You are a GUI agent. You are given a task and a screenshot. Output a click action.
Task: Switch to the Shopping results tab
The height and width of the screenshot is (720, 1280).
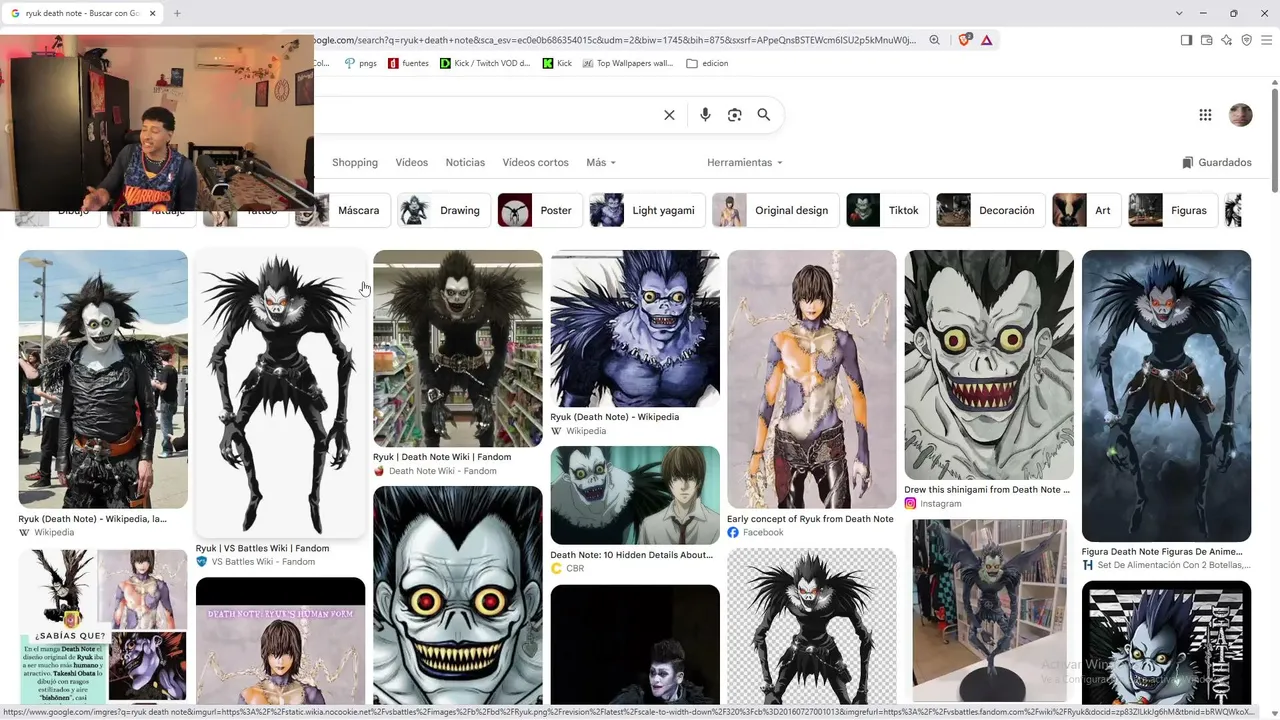click(x=355, y=162)
